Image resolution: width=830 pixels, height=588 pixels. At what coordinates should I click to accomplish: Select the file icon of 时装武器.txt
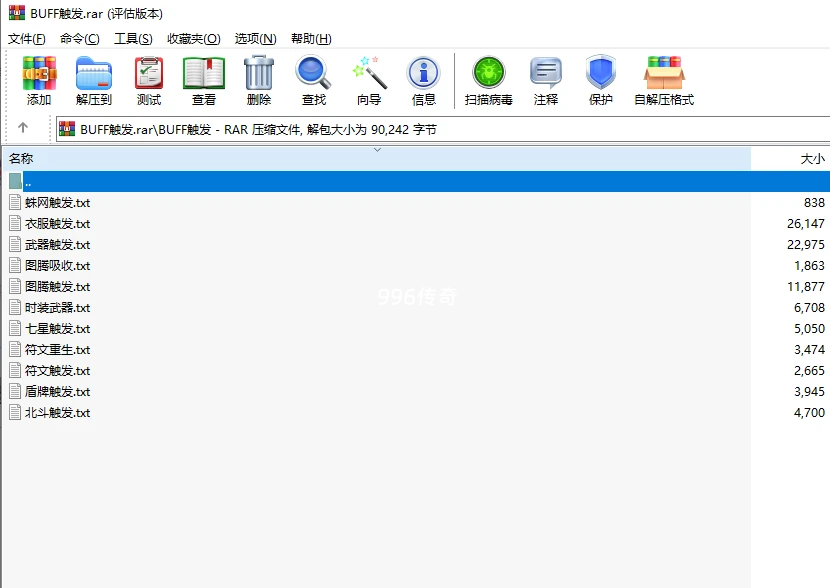pyautogui.click(x=15, y=307)
